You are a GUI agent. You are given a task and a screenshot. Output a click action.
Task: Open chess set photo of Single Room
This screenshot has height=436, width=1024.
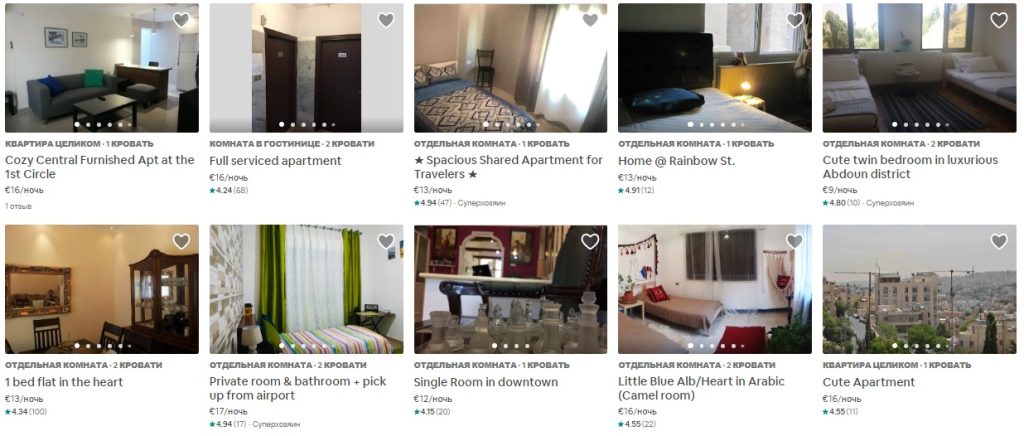[511, 289]
